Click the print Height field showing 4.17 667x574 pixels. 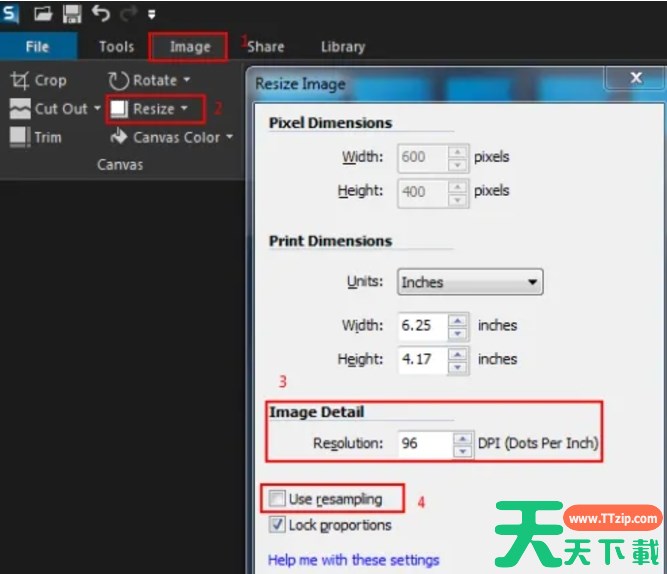coord(423,359)
